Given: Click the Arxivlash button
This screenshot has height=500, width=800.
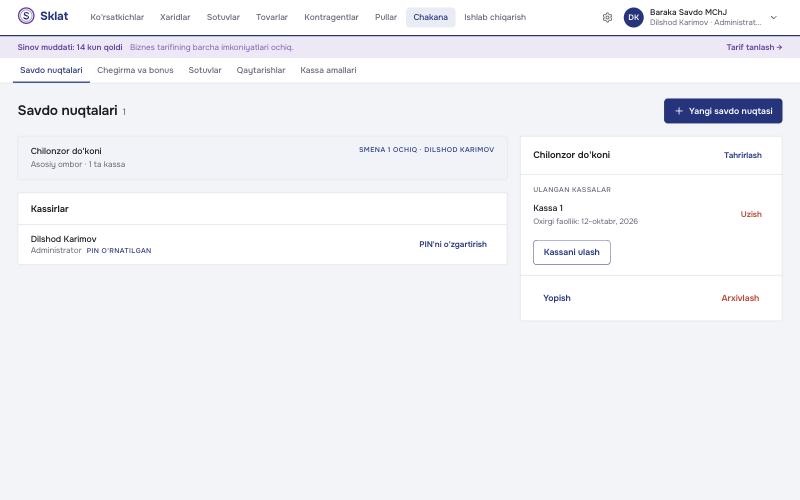Looking at the screenshot, I should point(740,298).
